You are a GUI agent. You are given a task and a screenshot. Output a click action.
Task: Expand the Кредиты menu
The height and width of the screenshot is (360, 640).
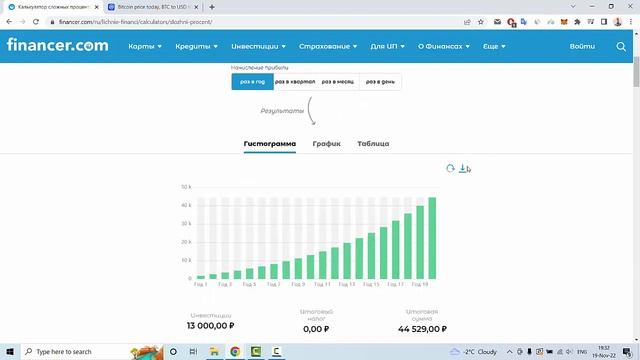(x=196, y=46)
